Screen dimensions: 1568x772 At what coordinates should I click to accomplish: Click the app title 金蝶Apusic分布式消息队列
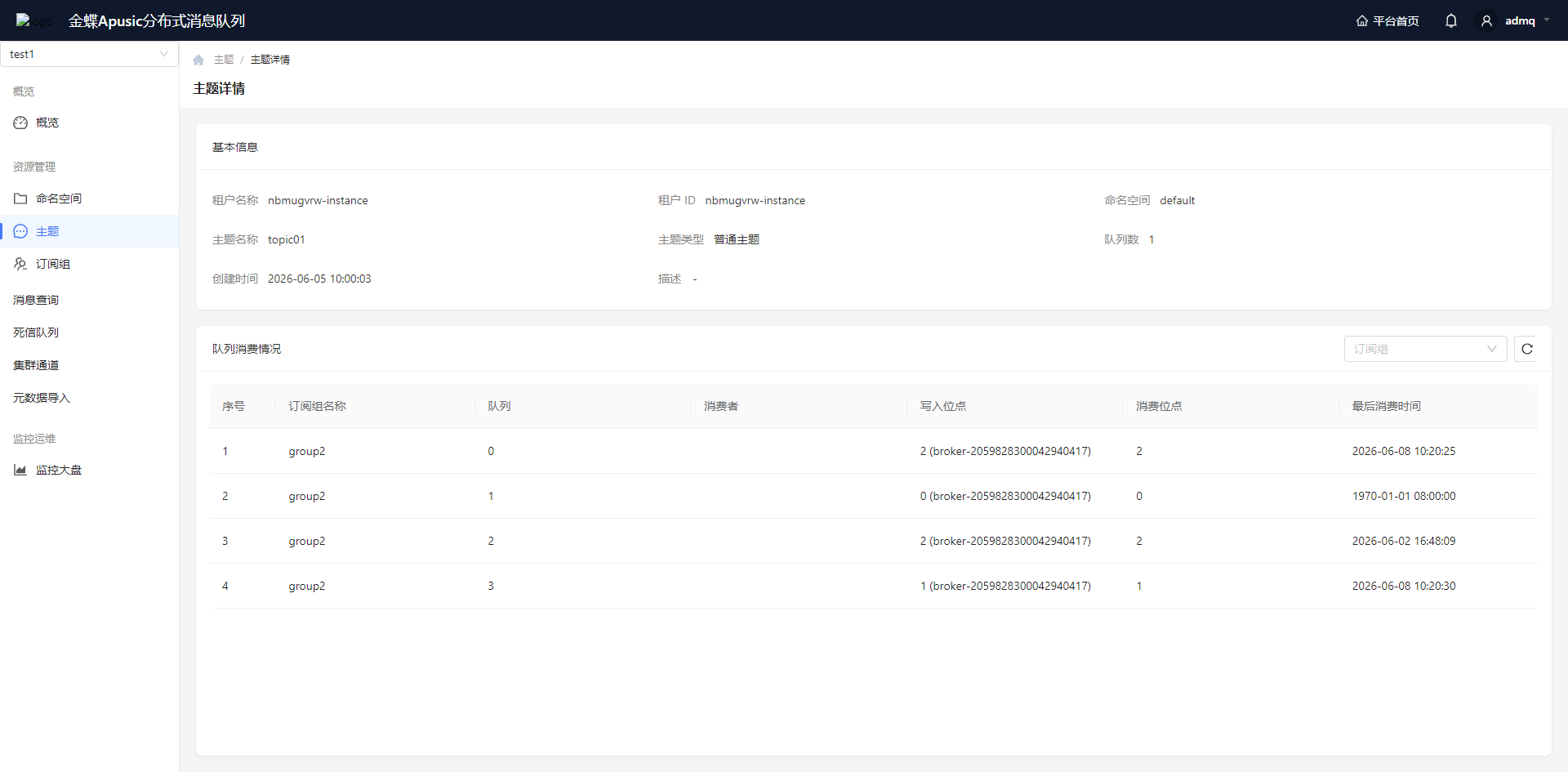pos(157,21)
